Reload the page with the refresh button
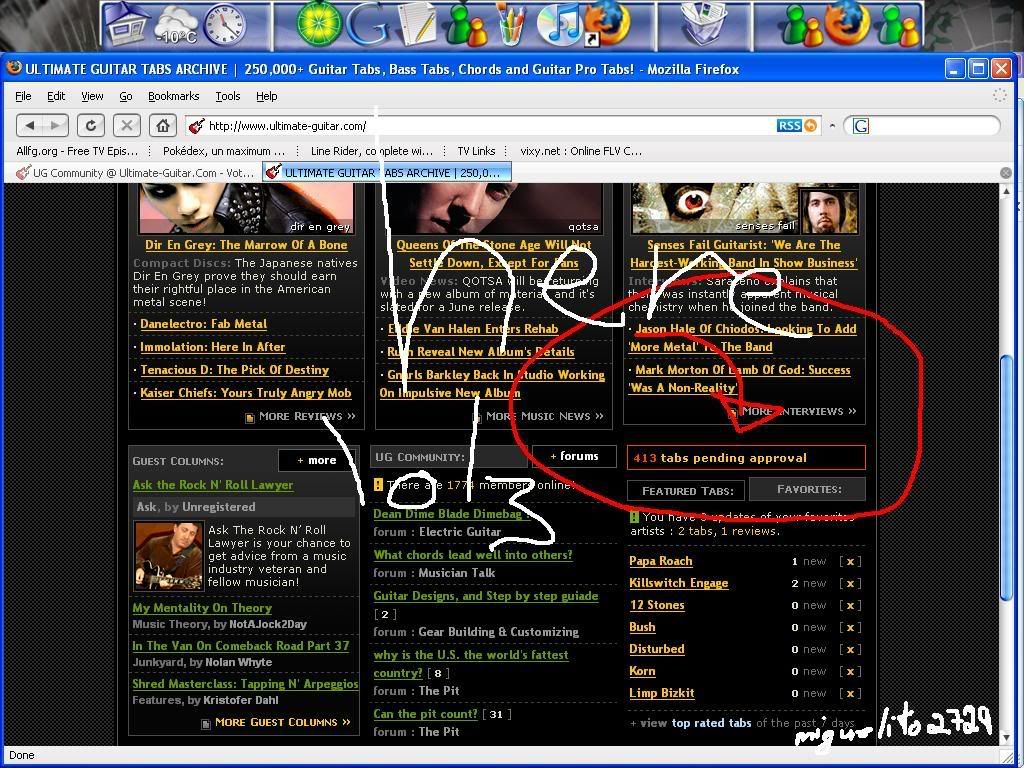This screenshot has width=1024, height=768. 91,125
